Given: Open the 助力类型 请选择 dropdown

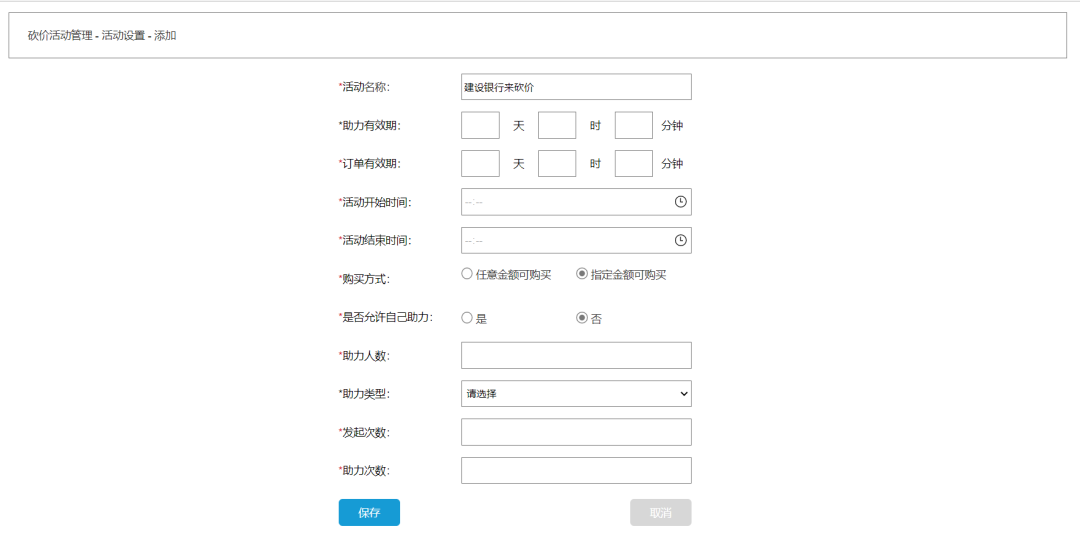Looking at the screenshot, I should click(576, 394).
